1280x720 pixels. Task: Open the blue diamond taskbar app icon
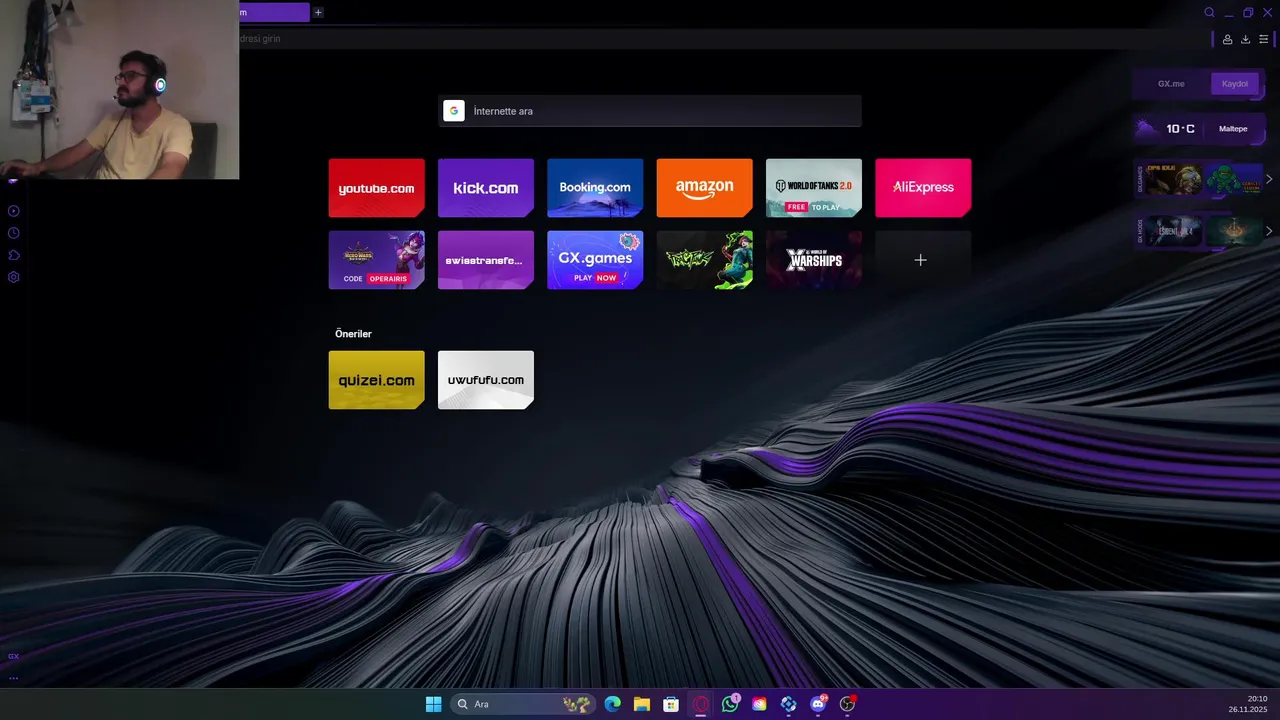point(789,704)
